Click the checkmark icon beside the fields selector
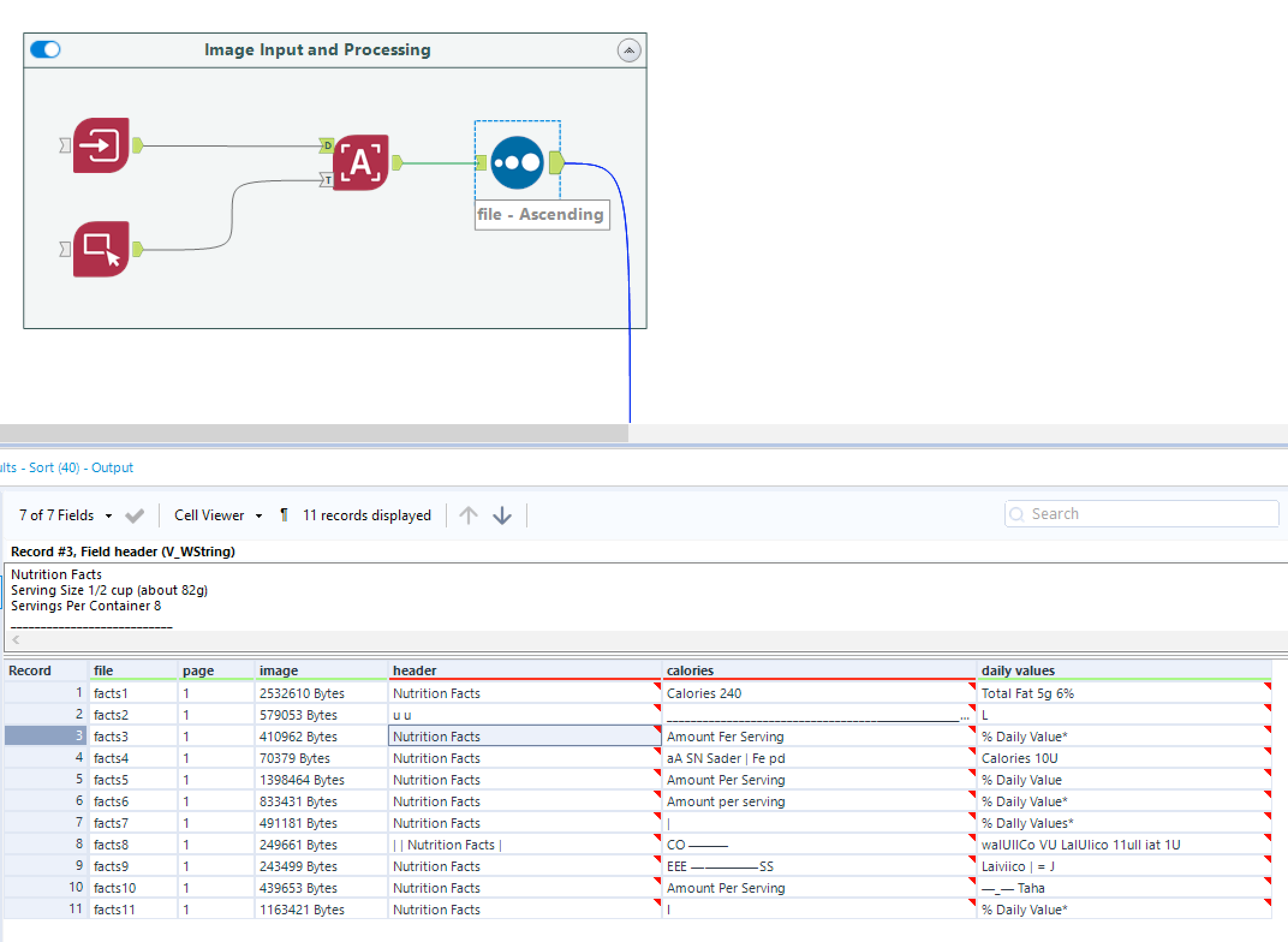 pyautogui.click(x=135, y=515)
